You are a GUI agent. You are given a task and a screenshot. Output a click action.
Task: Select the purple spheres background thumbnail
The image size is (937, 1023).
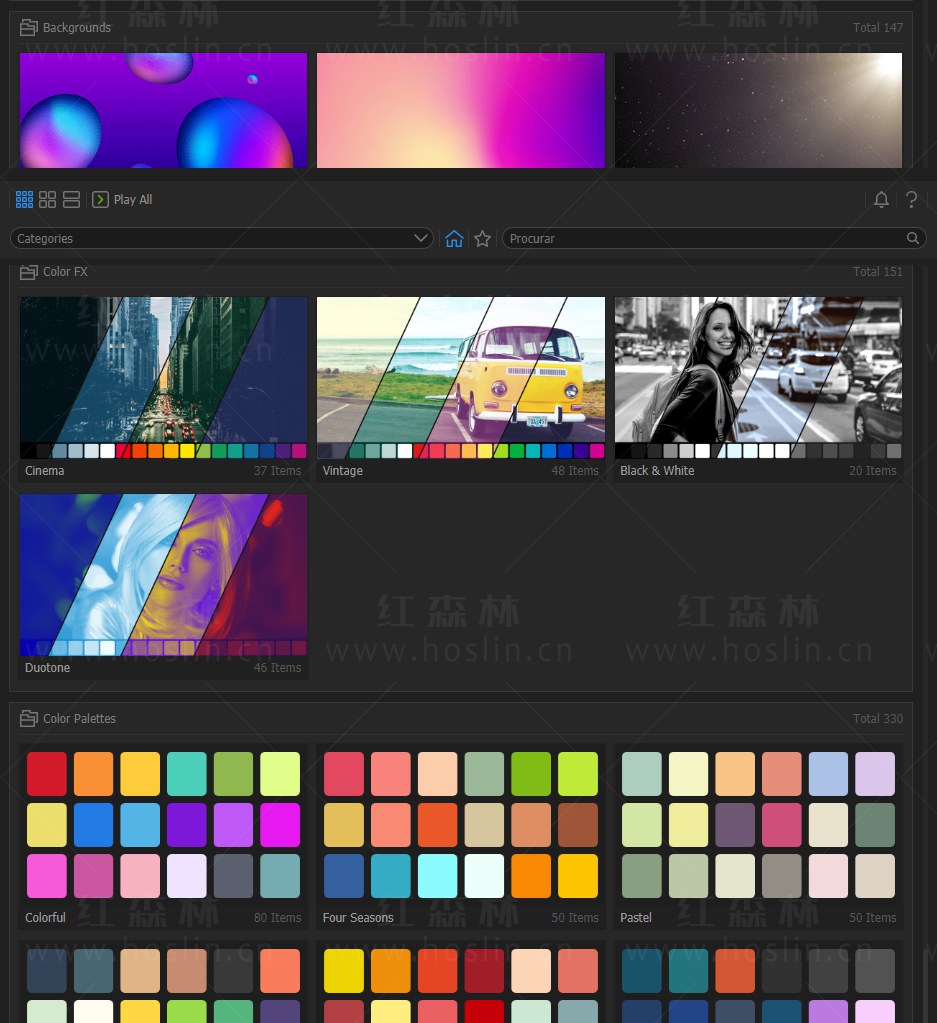click(163, 110)
